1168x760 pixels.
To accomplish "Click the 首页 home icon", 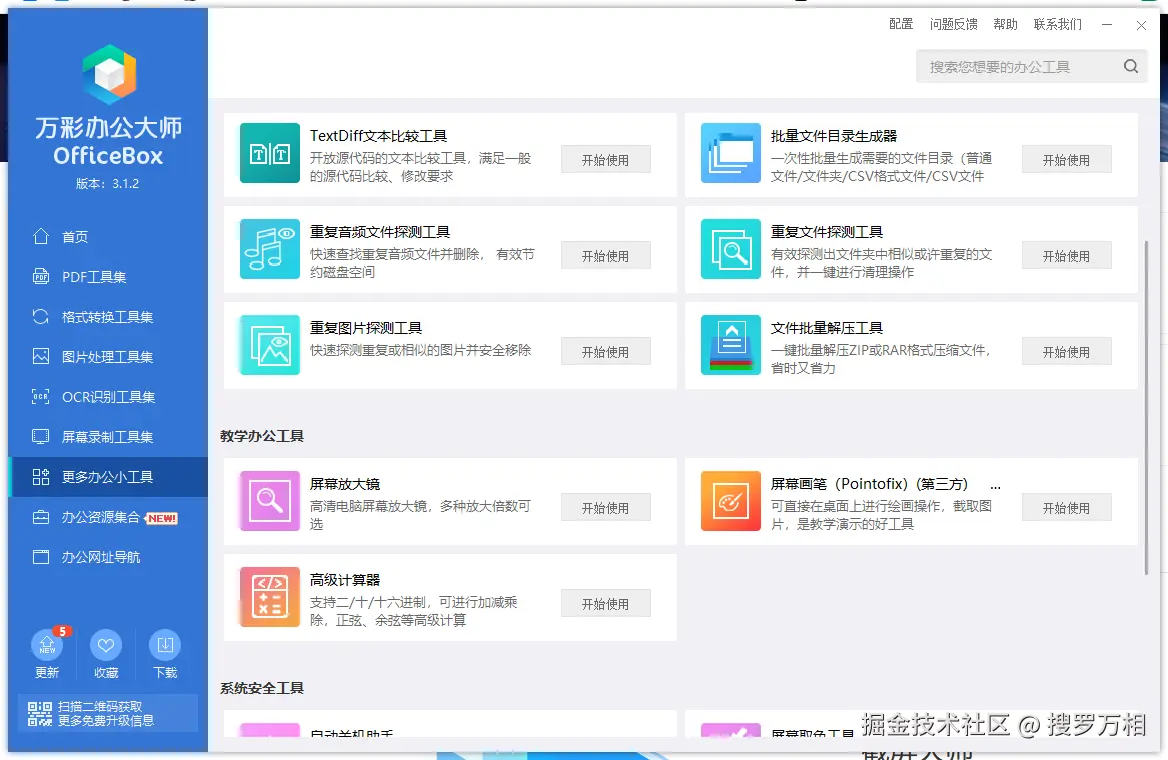I will click(x=41, y=236).
